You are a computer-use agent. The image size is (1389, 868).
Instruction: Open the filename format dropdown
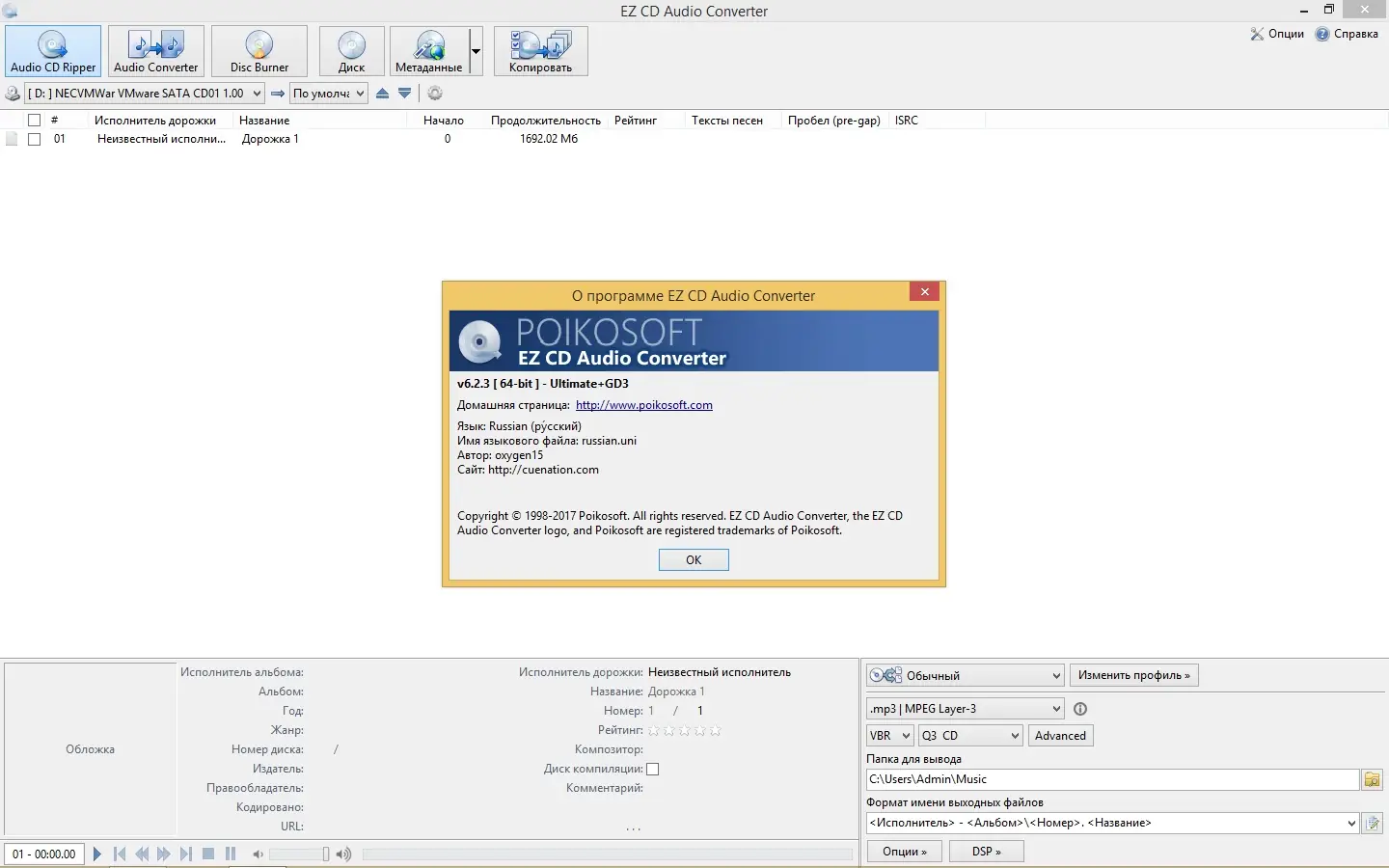pos(1113,823)
